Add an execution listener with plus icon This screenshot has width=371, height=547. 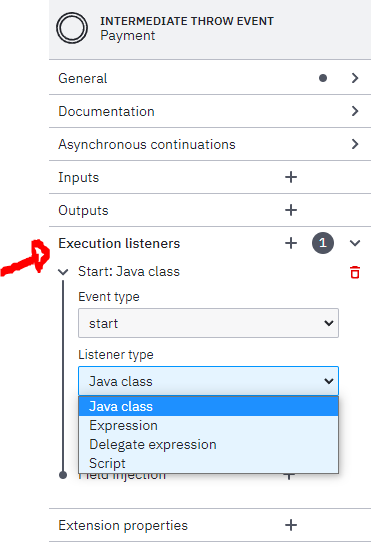pos(291,243)
